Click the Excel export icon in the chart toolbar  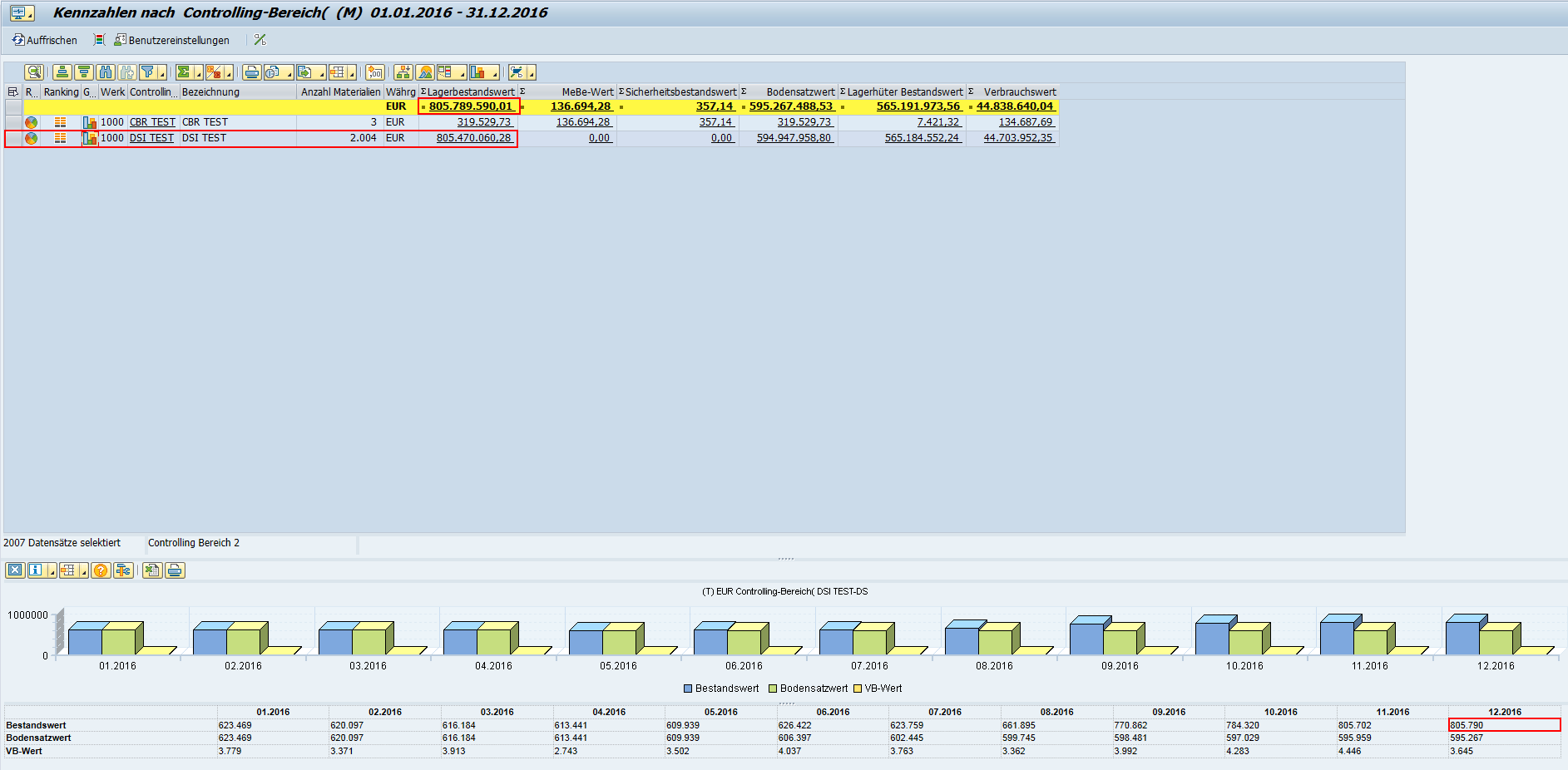(151, 570)
